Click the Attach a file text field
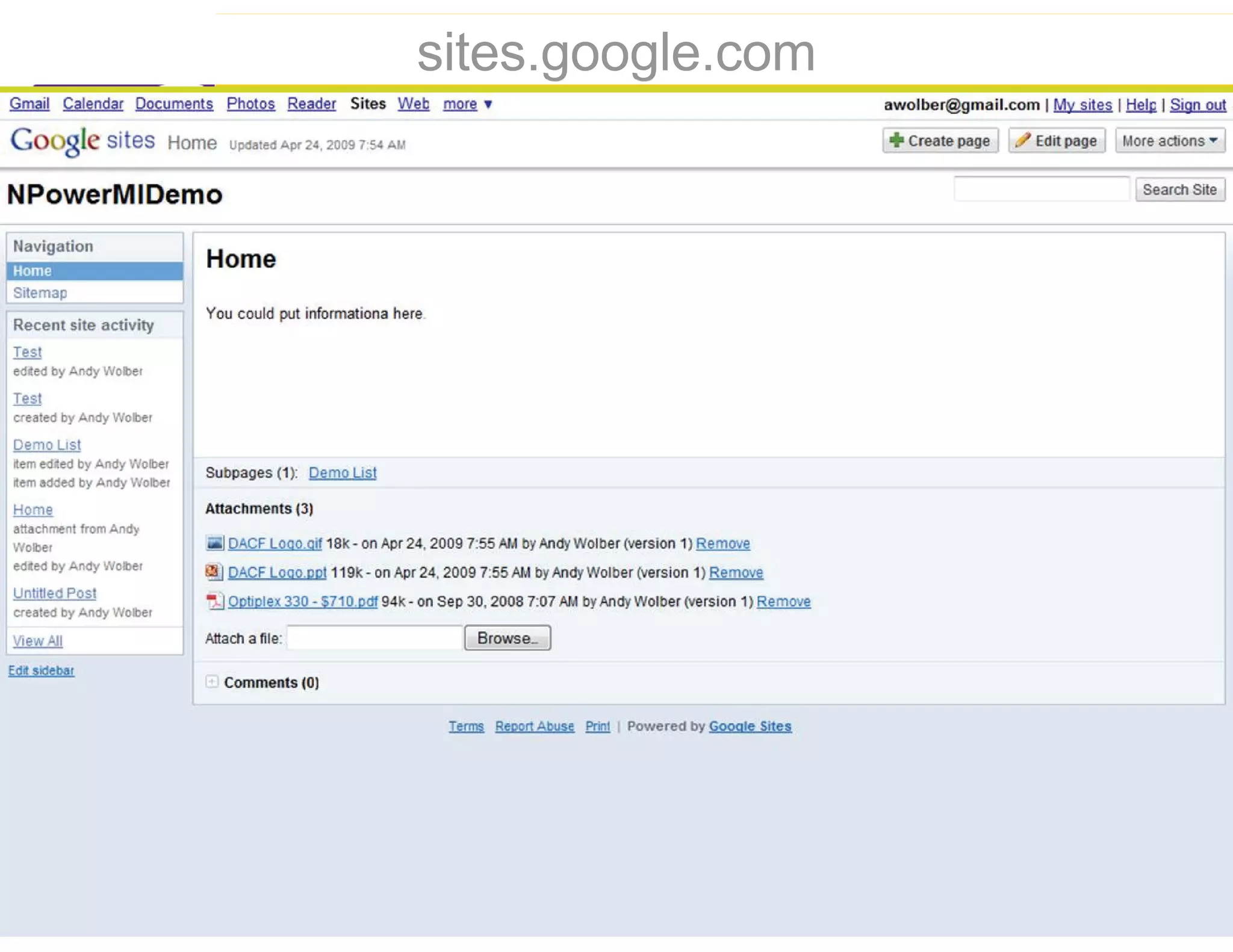 click(374, 638)
